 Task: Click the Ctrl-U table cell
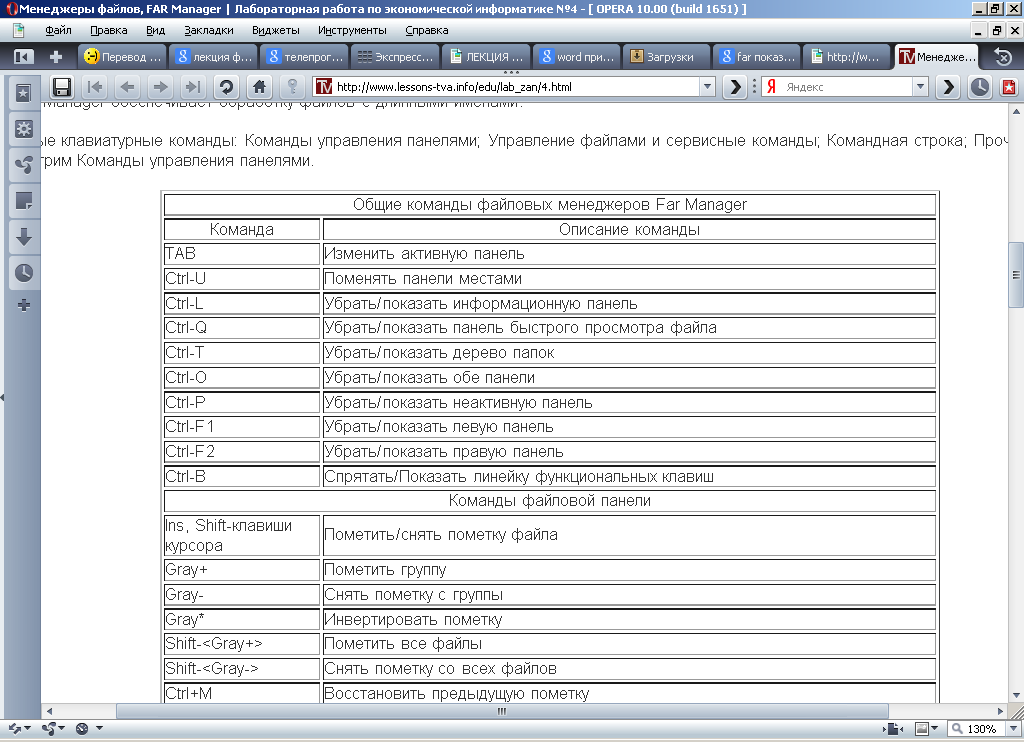(x=242, y=279)
